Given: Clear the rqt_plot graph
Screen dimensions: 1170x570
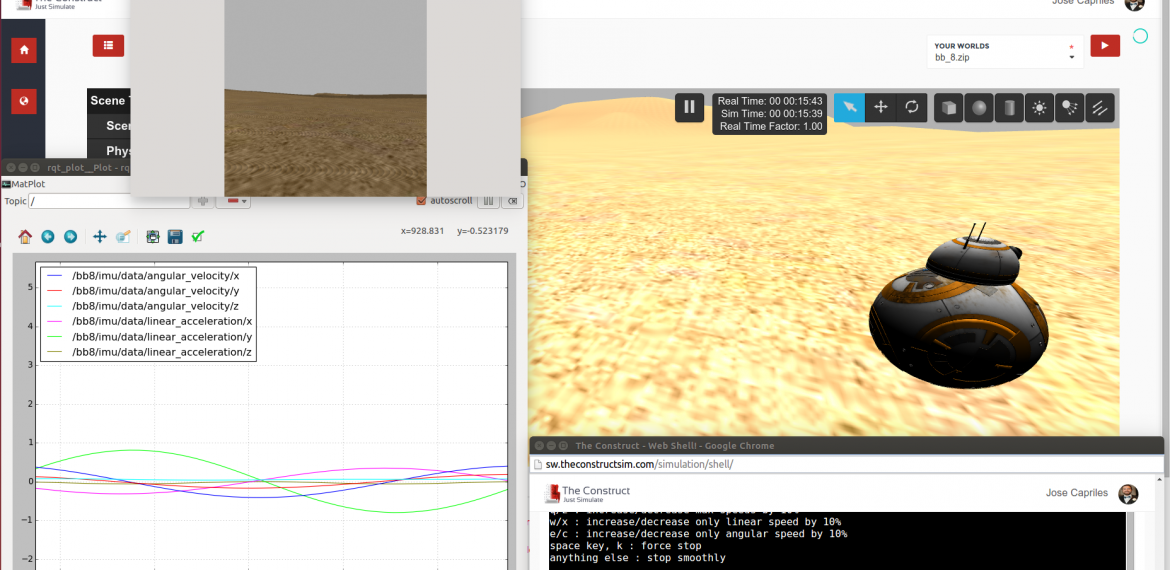Looking at the screenshot, I should [x=512, y=201].
